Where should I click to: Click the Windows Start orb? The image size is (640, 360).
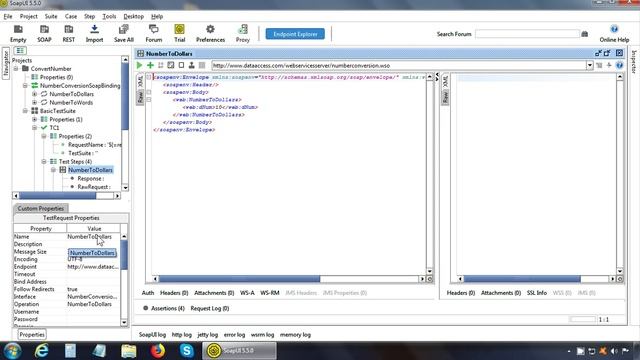(12, 351)
